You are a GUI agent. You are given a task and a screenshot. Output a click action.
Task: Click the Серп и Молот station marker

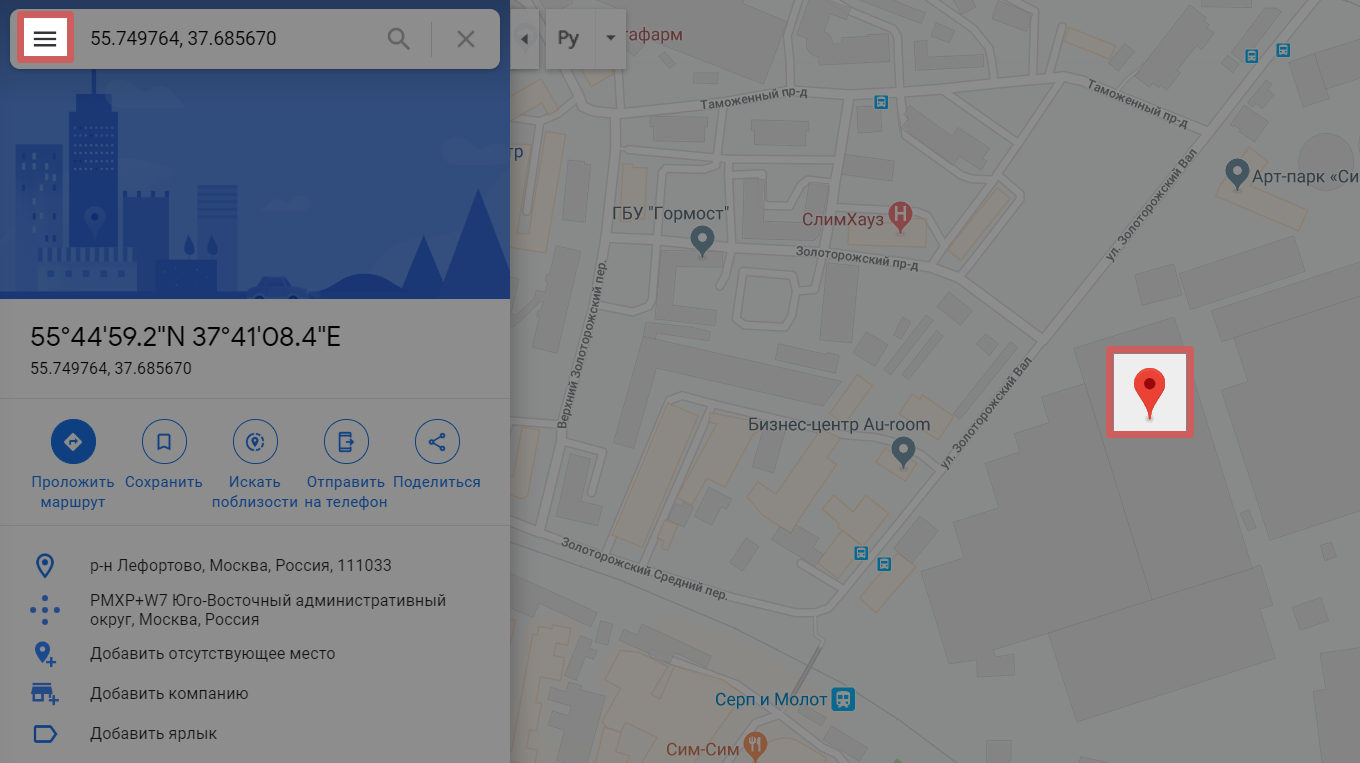pos(843,699)
